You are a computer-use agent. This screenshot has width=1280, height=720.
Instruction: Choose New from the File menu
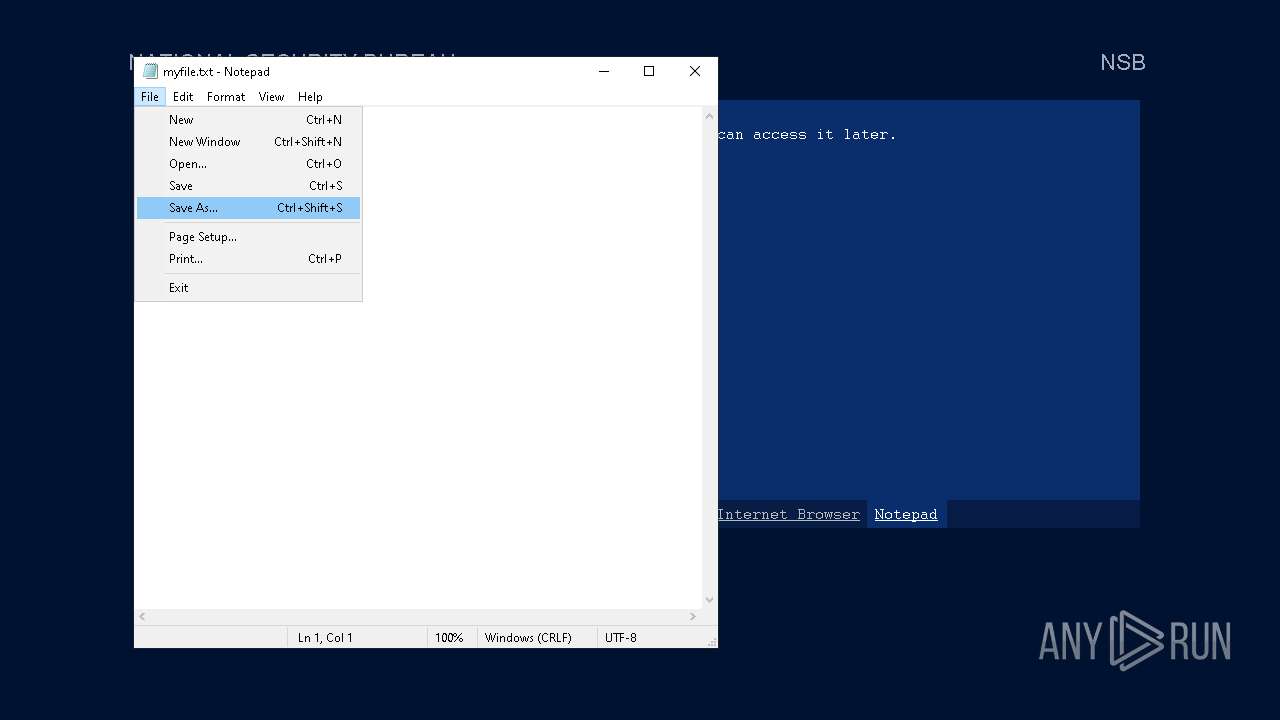(x=248, y=119)
